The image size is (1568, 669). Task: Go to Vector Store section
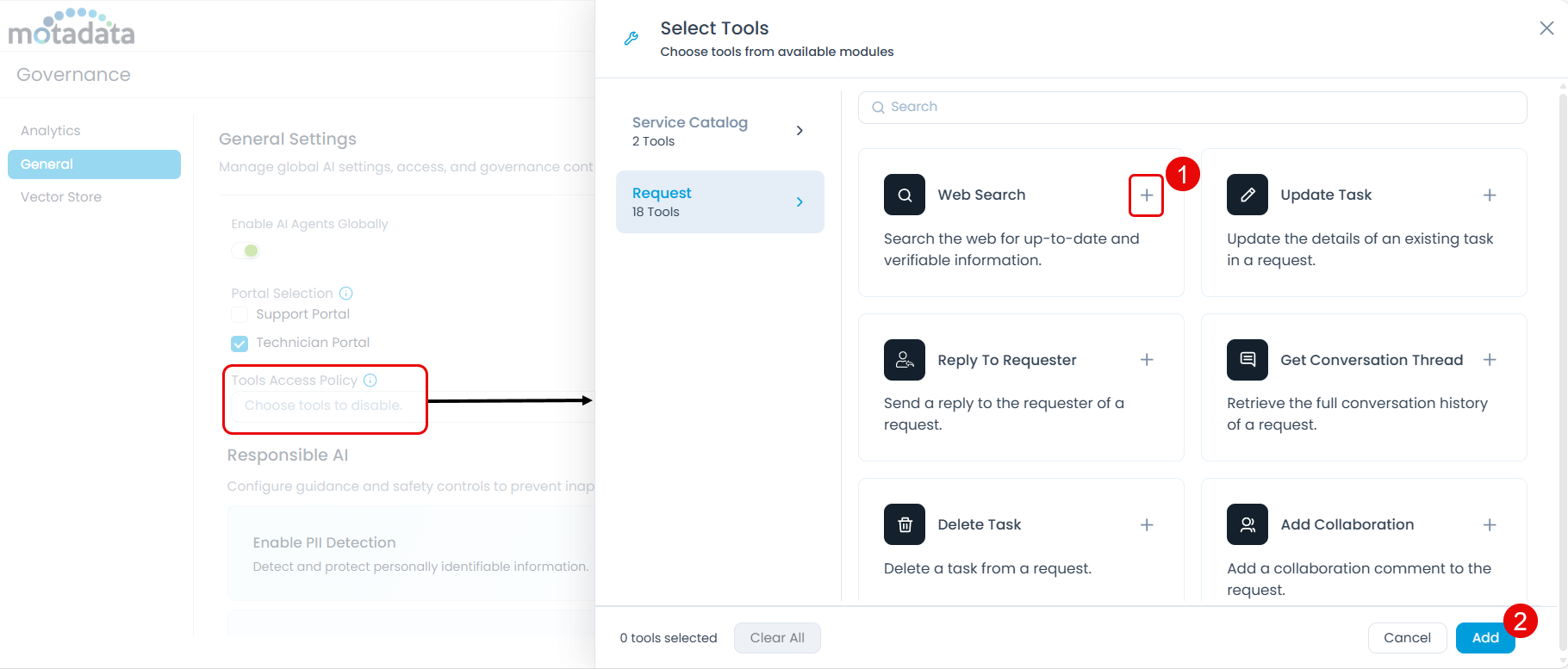pos(61,197)
